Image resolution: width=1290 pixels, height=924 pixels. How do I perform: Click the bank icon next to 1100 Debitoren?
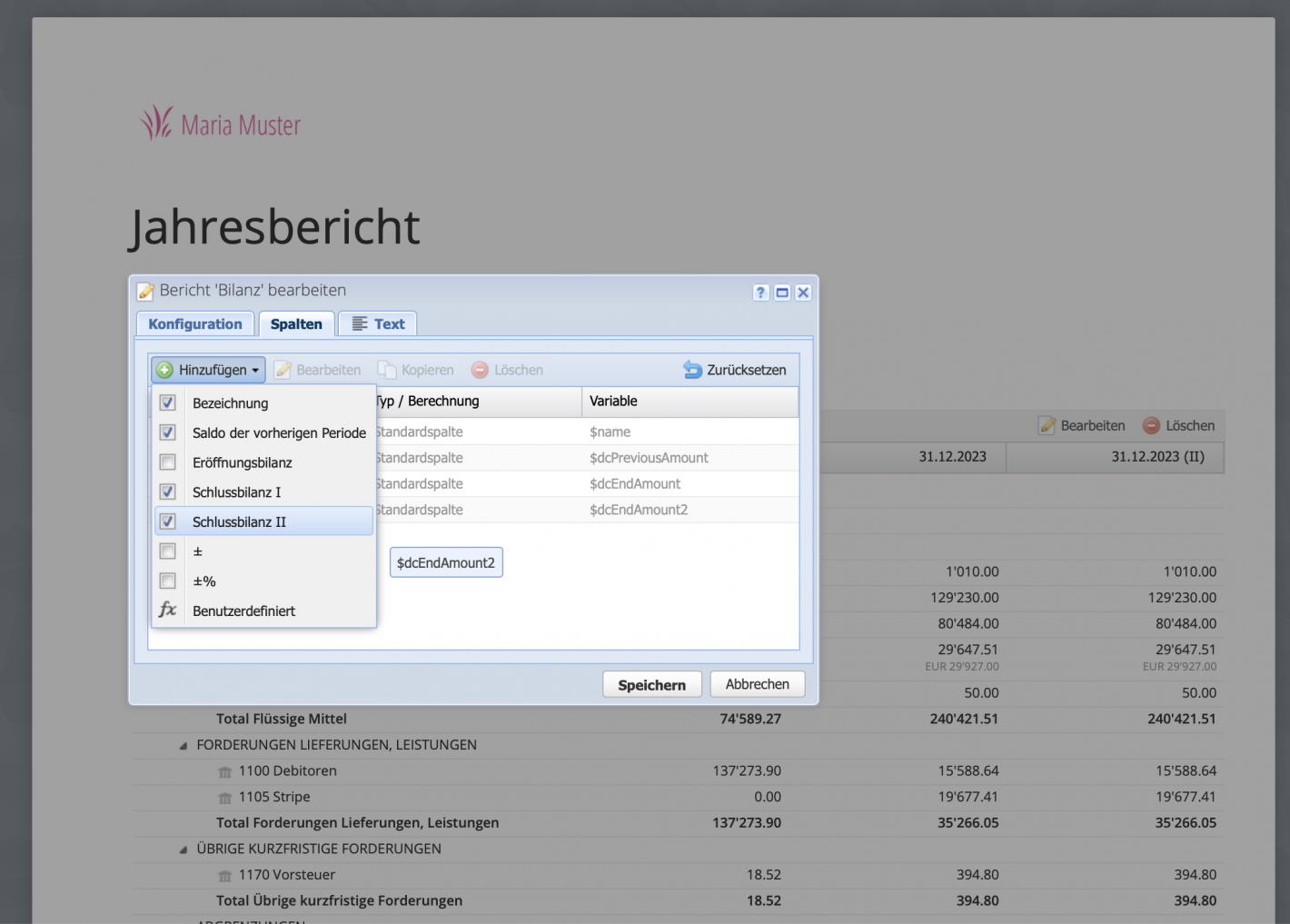click(224, 770)
